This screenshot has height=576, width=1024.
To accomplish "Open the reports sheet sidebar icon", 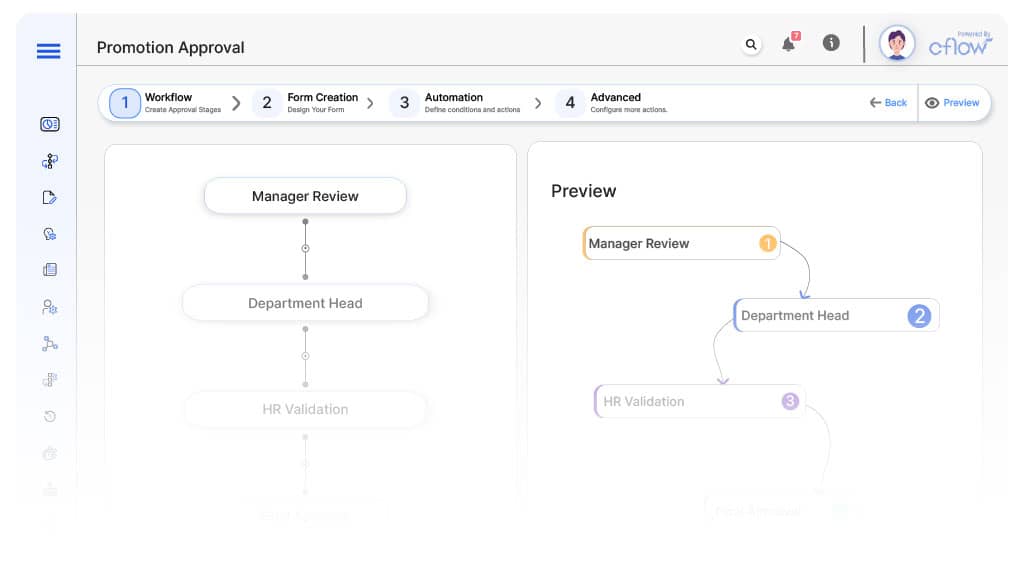I will click(x=50, y=270).
